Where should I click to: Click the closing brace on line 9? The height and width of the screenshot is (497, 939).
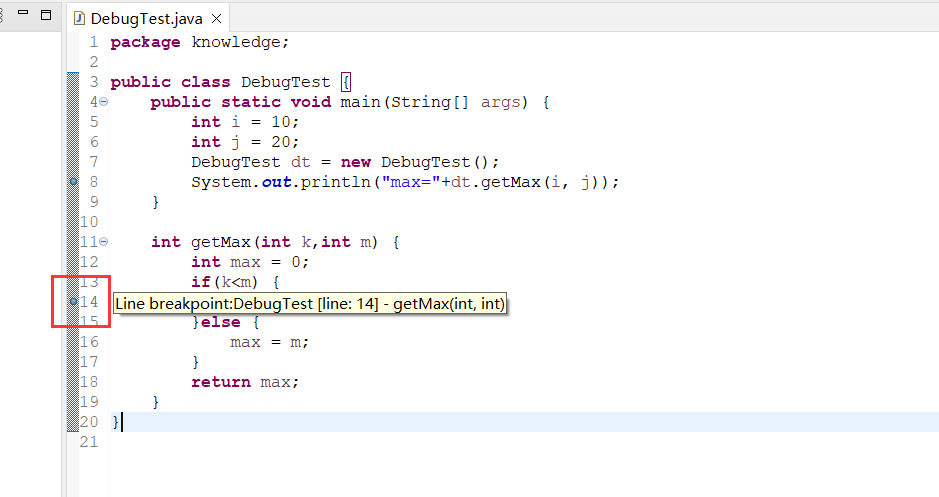[156, 202]
